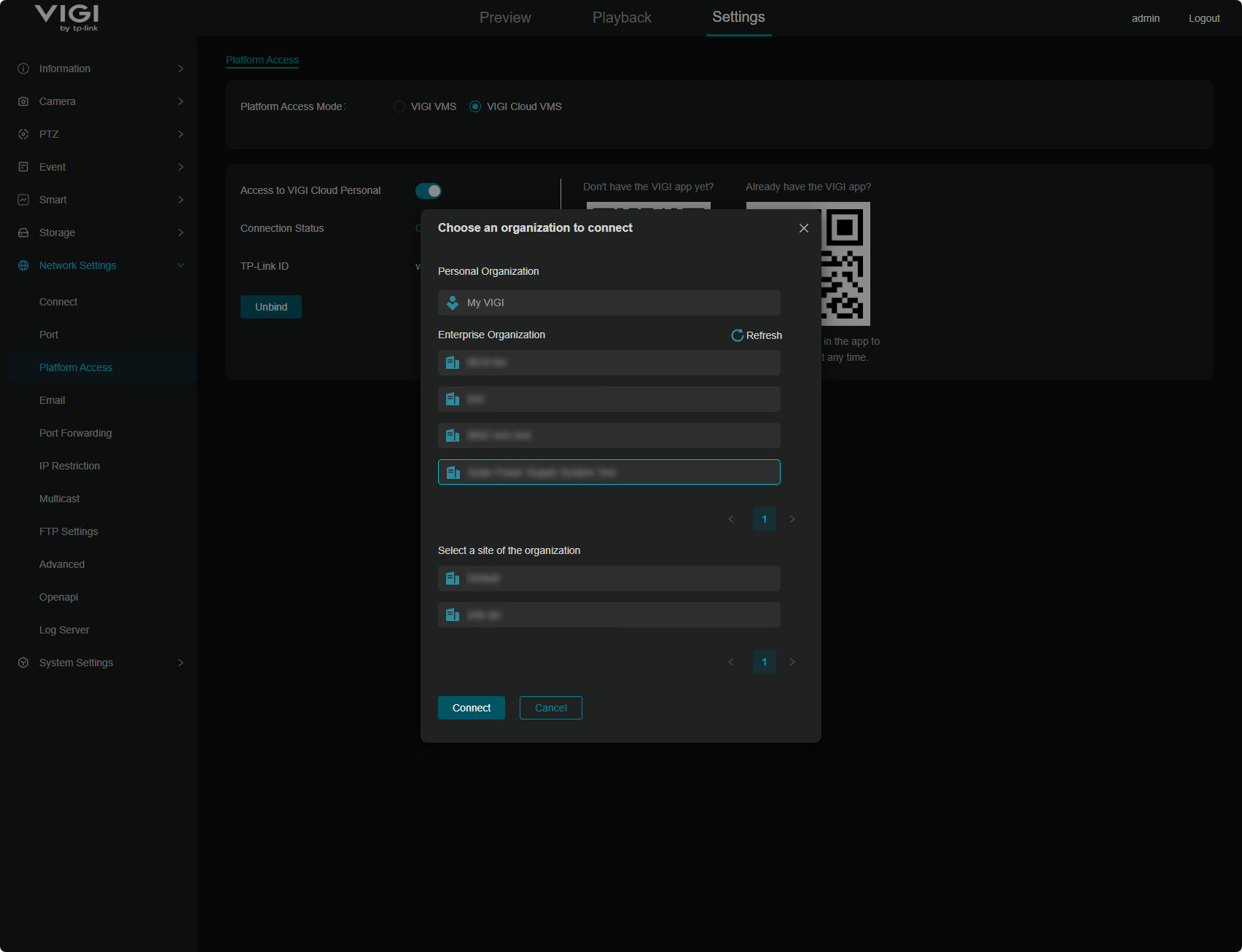Click the Event sidebar icon
1242x952 pixels.
[x=23, y=167]
